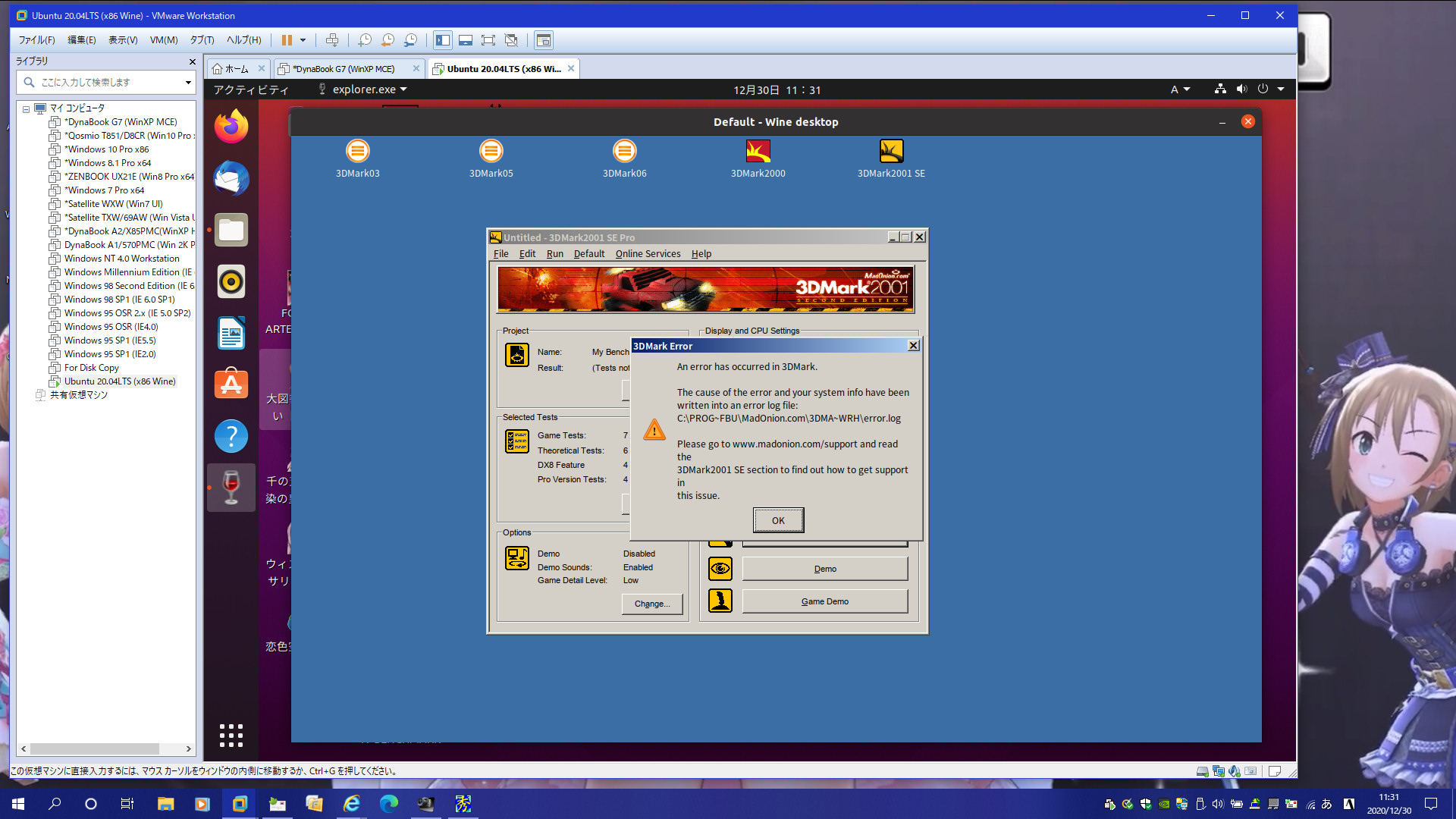Viewport: 1456px width, 819px height.
Task: Click the Change... button under Options
Action: [x=652, y=604]
